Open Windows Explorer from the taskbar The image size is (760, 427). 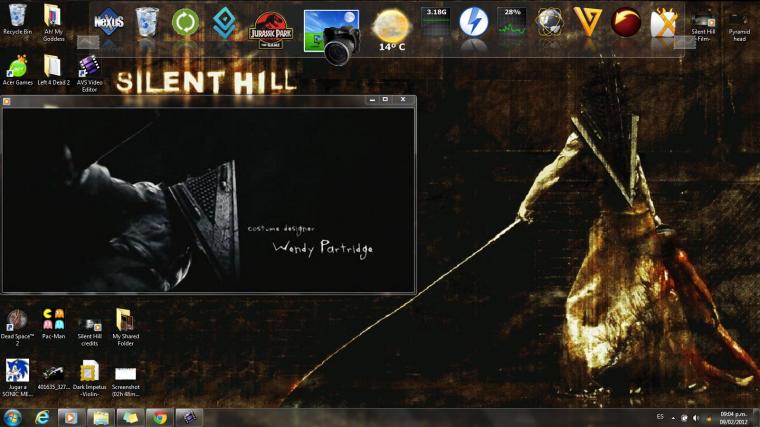pos(101,417)
